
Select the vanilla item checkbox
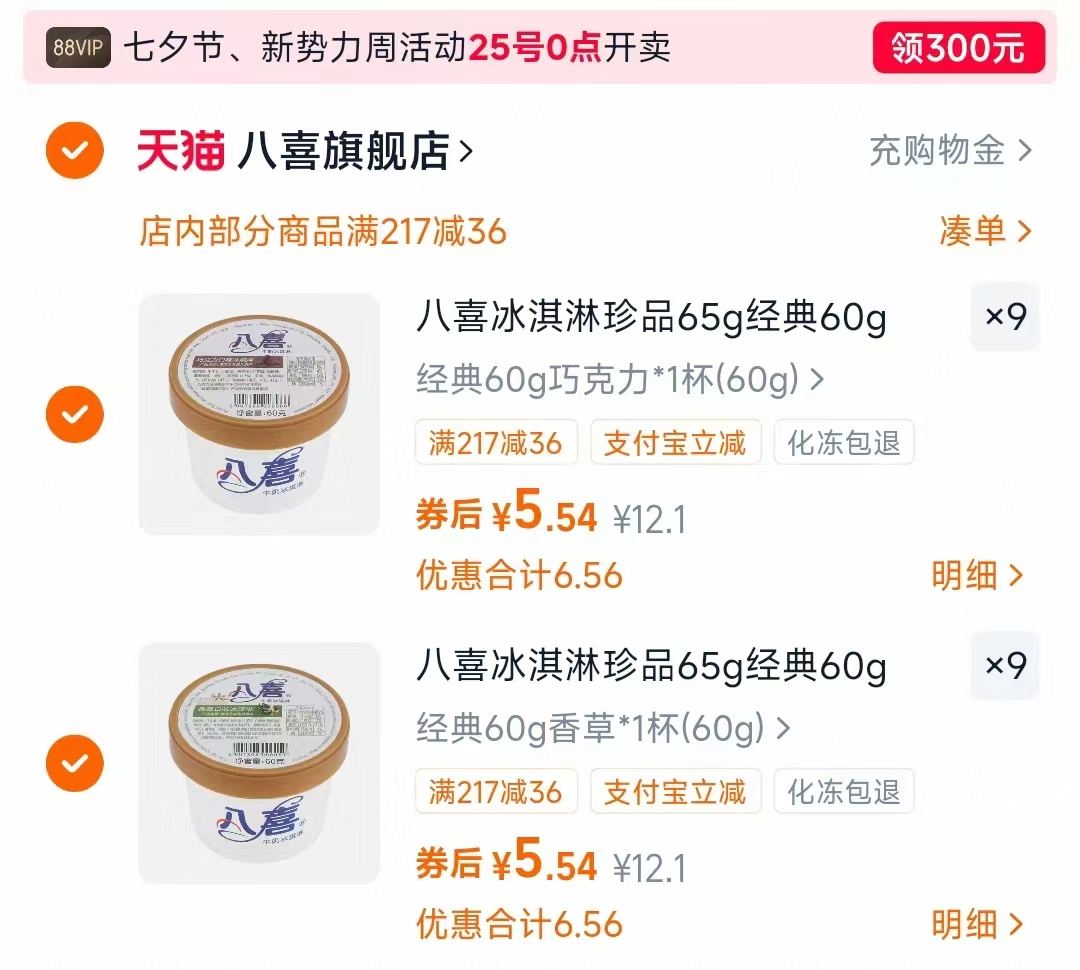74,762
